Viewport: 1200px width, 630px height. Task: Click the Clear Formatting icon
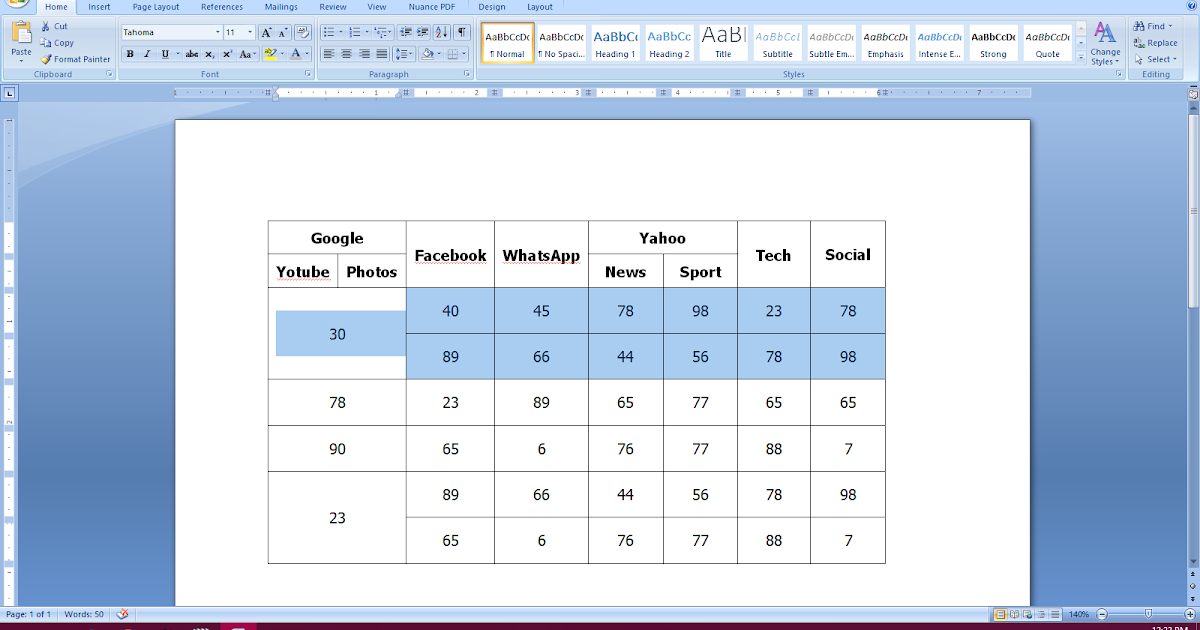303,33
